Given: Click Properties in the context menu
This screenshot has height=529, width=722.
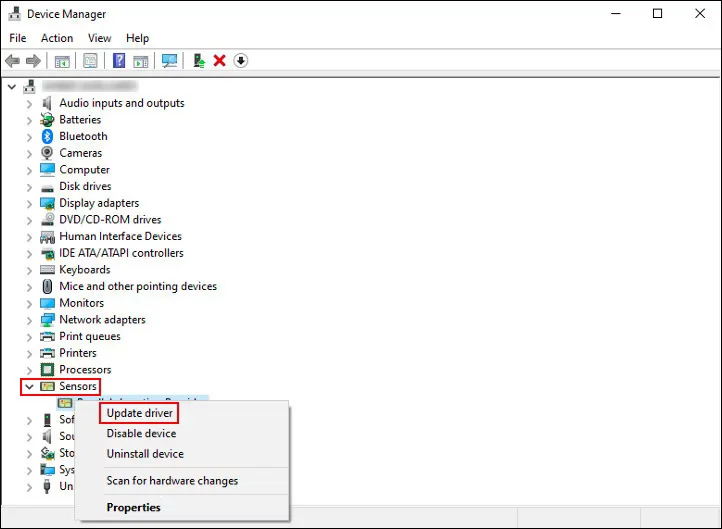Looking at the screenshot, I should [x=134, y=507].
